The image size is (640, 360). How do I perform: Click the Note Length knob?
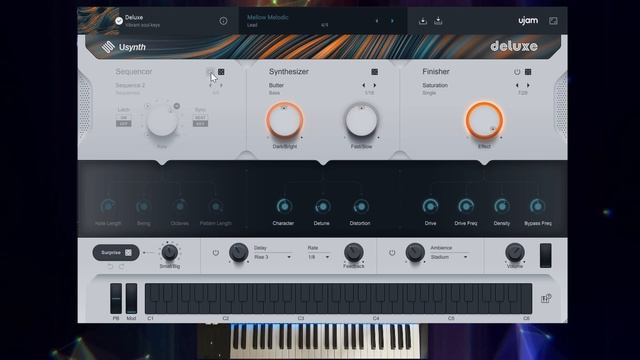click(x=108, y=207)
